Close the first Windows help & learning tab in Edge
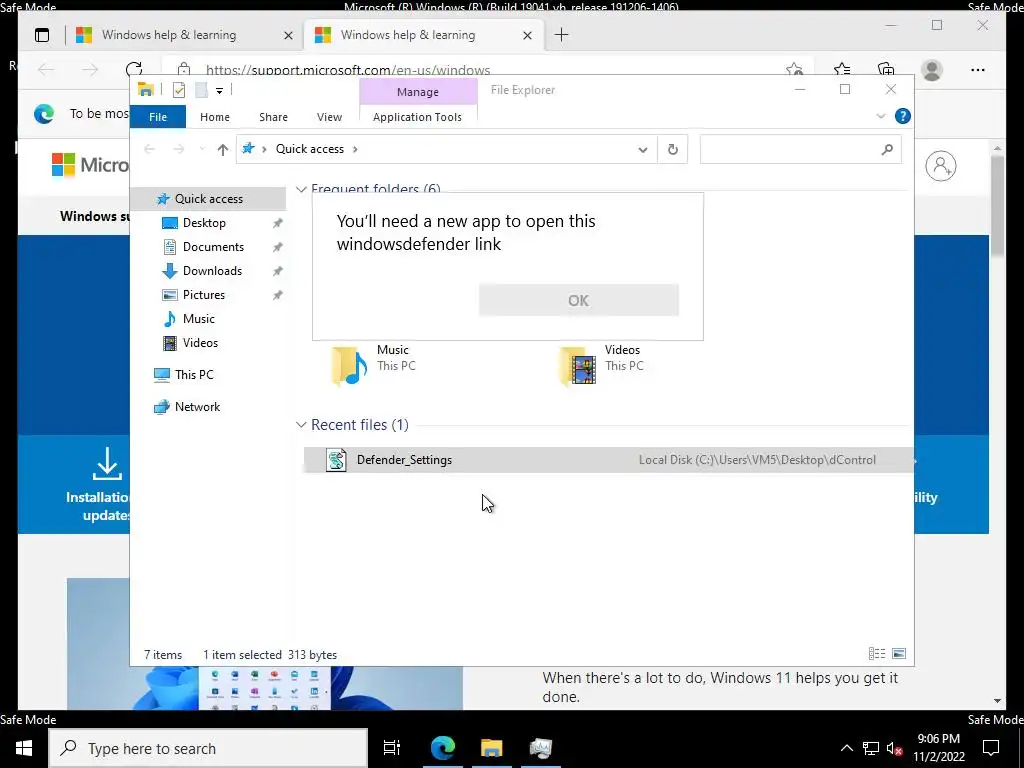The image size is (1024, 768). click(288, 35)
